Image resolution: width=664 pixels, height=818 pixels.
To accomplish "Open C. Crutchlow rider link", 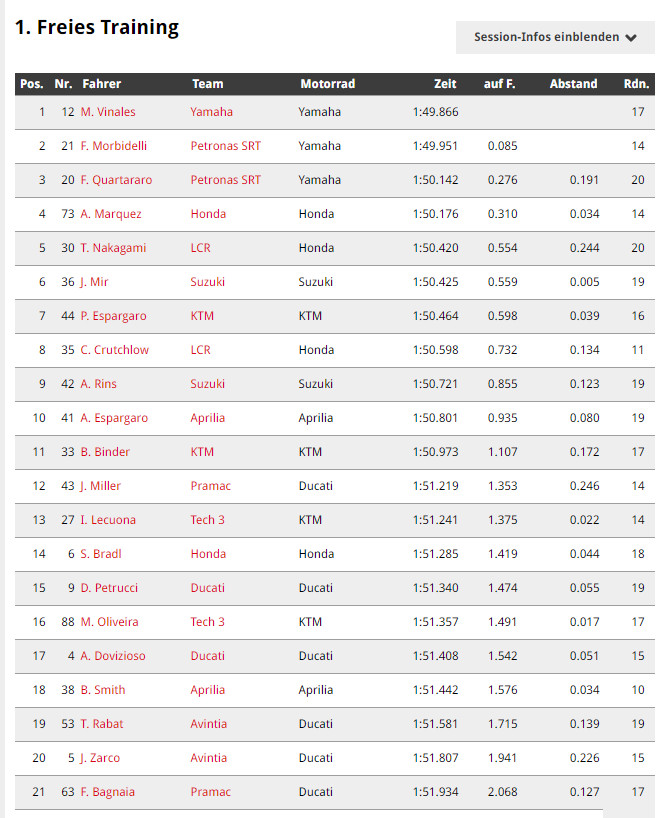I will [x=113, y=350].
